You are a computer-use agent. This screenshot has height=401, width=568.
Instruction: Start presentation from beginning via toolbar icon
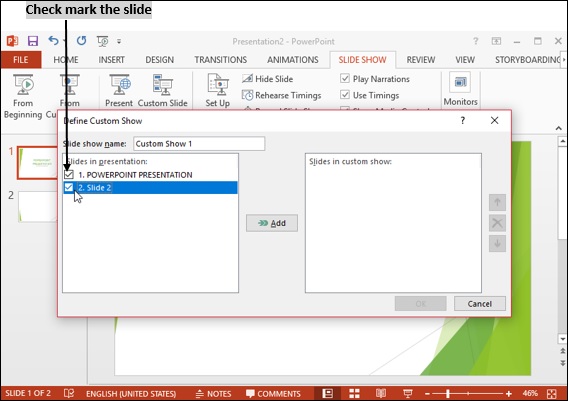click(103, 41)
